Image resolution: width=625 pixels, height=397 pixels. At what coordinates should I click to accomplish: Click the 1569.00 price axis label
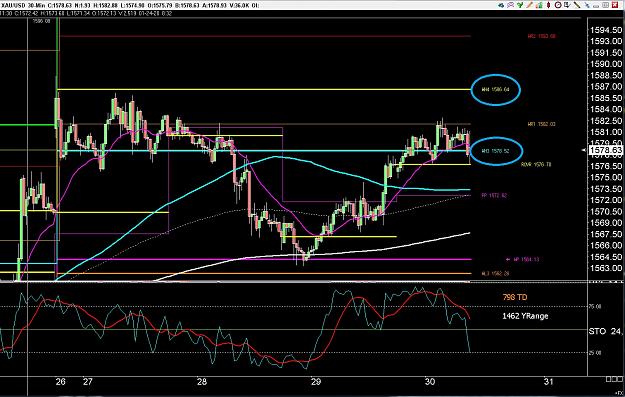coord(606,223)
